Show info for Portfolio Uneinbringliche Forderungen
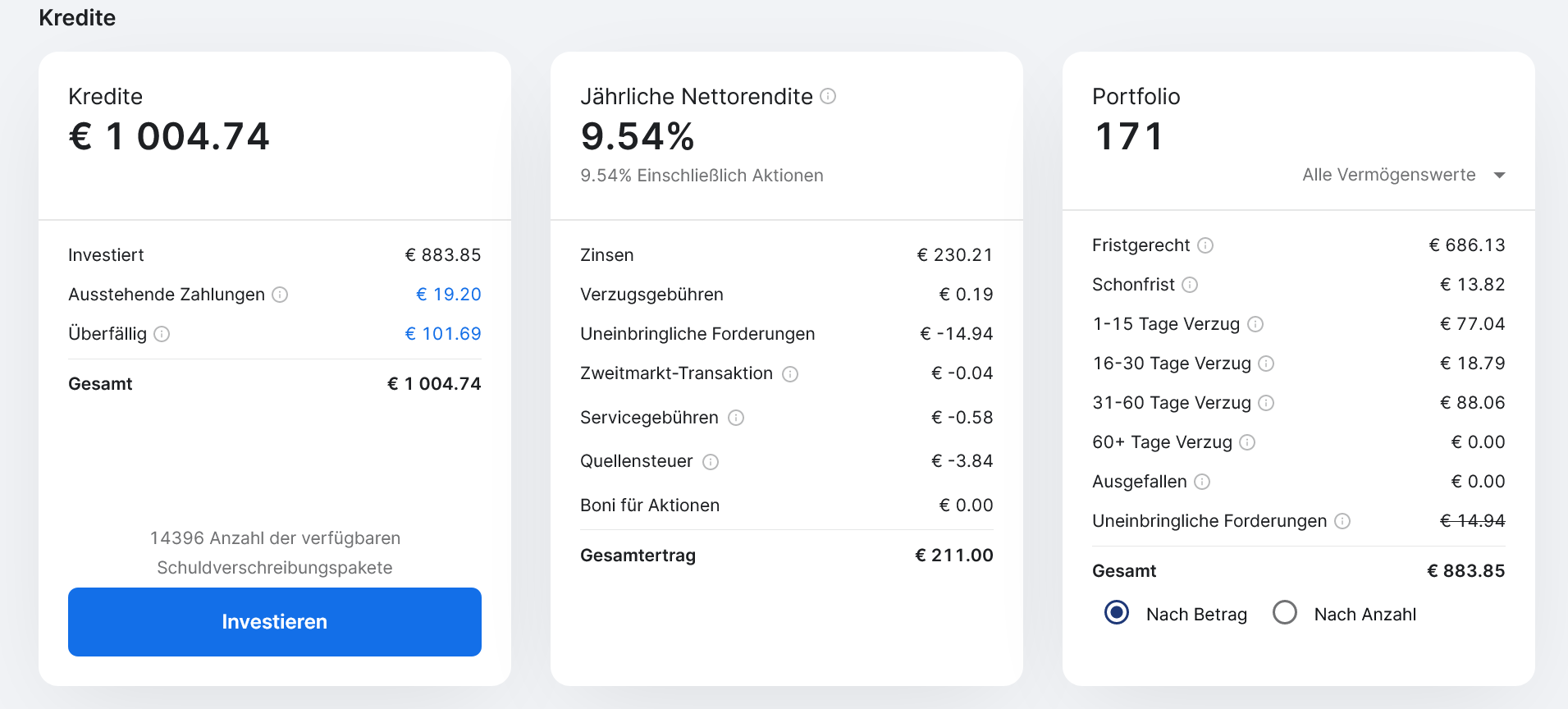 pyautogui.click(x=1342, y=521)
